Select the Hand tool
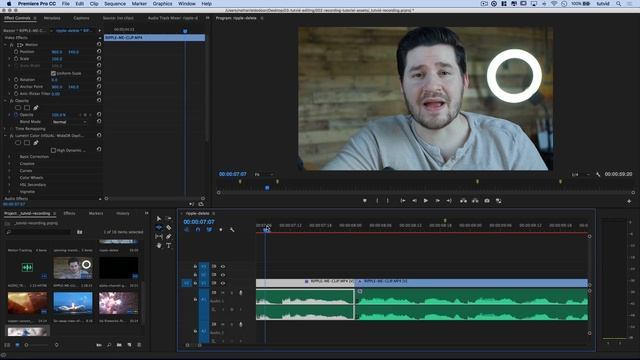Image resolution: width=640 pixels, height=360 pixels. coord(159,246)
